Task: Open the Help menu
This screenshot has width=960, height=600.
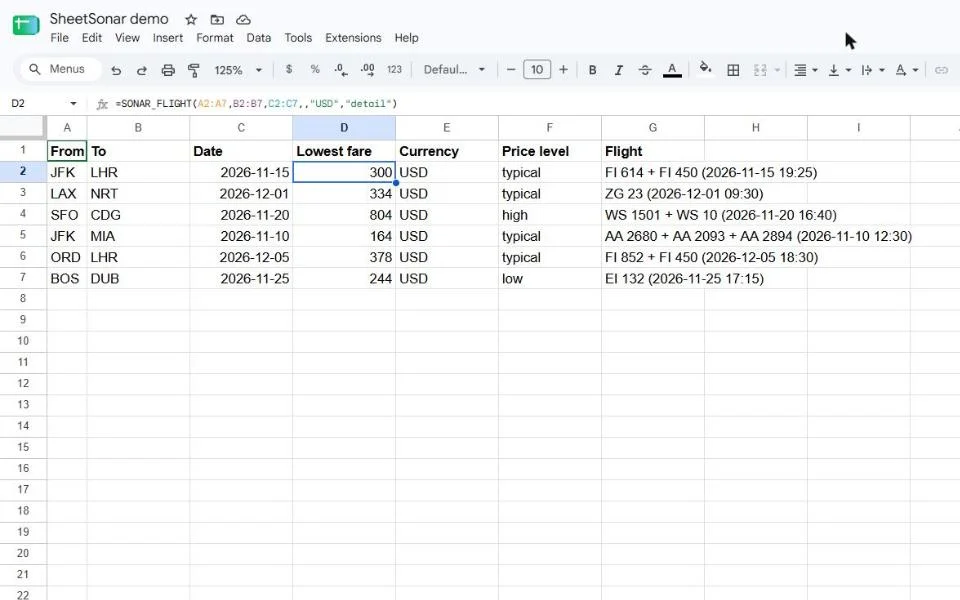Action: coord(407,38)
